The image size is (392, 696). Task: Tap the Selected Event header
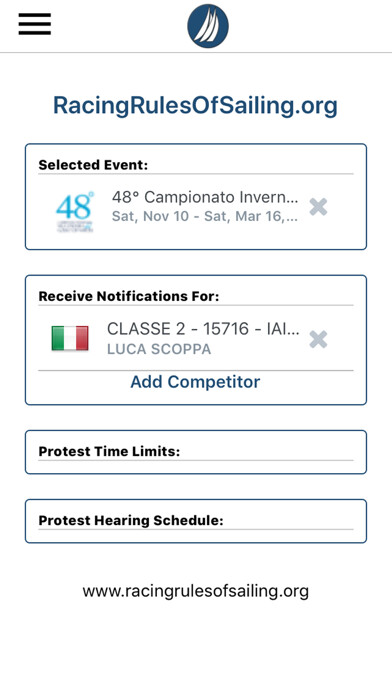point(93,165)
